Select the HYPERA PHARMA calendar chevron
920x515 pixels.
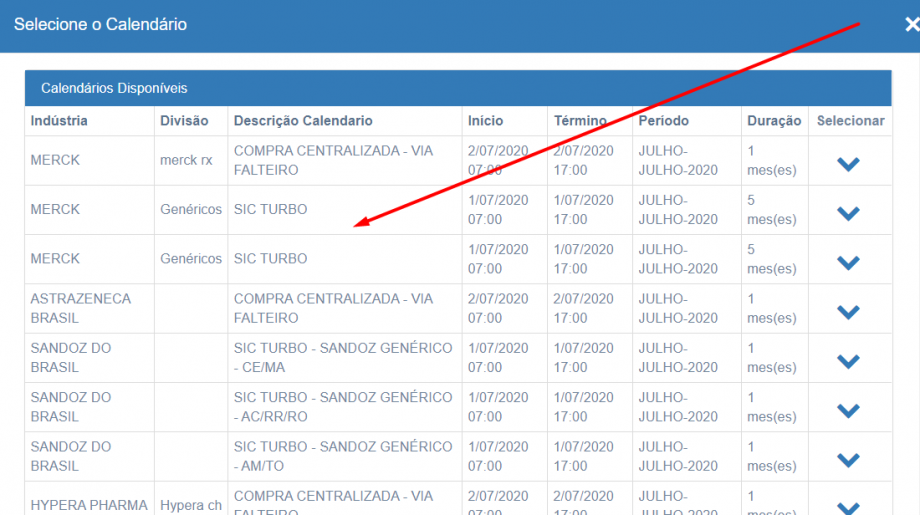848,506
